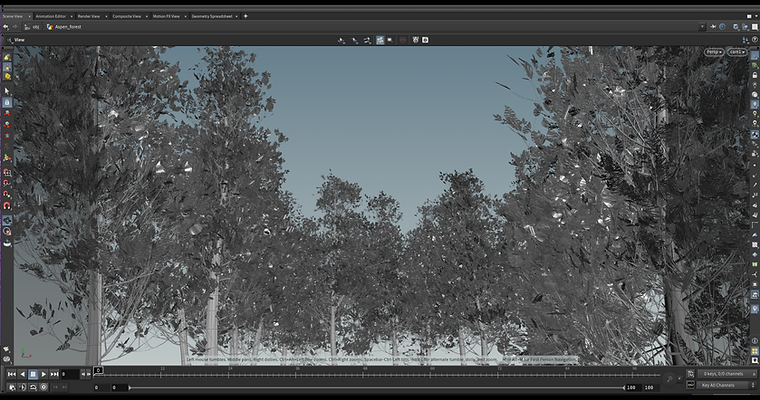Jump to the first frame
This screenshot has width=760, height=400.
(x=11, y=374)
